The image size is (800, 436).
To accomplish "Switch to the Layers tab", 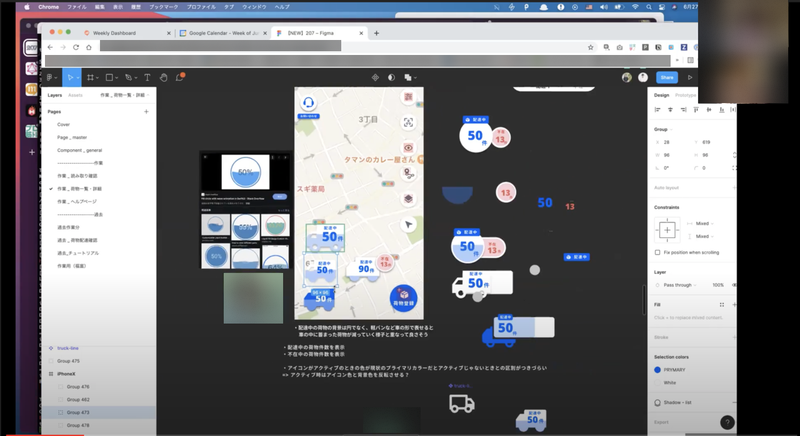I will pos(55,95).
